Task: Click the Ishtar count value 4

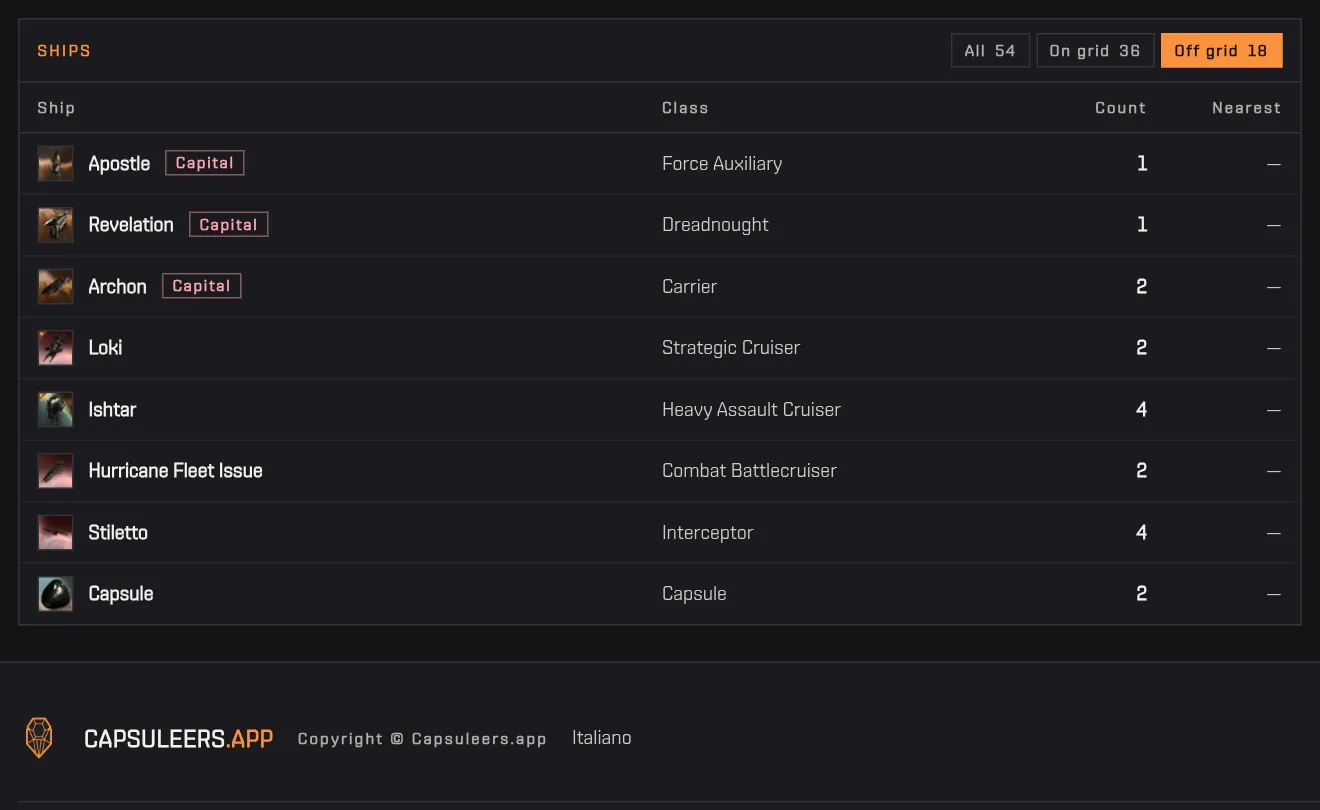Action: tap(1141, 410)
